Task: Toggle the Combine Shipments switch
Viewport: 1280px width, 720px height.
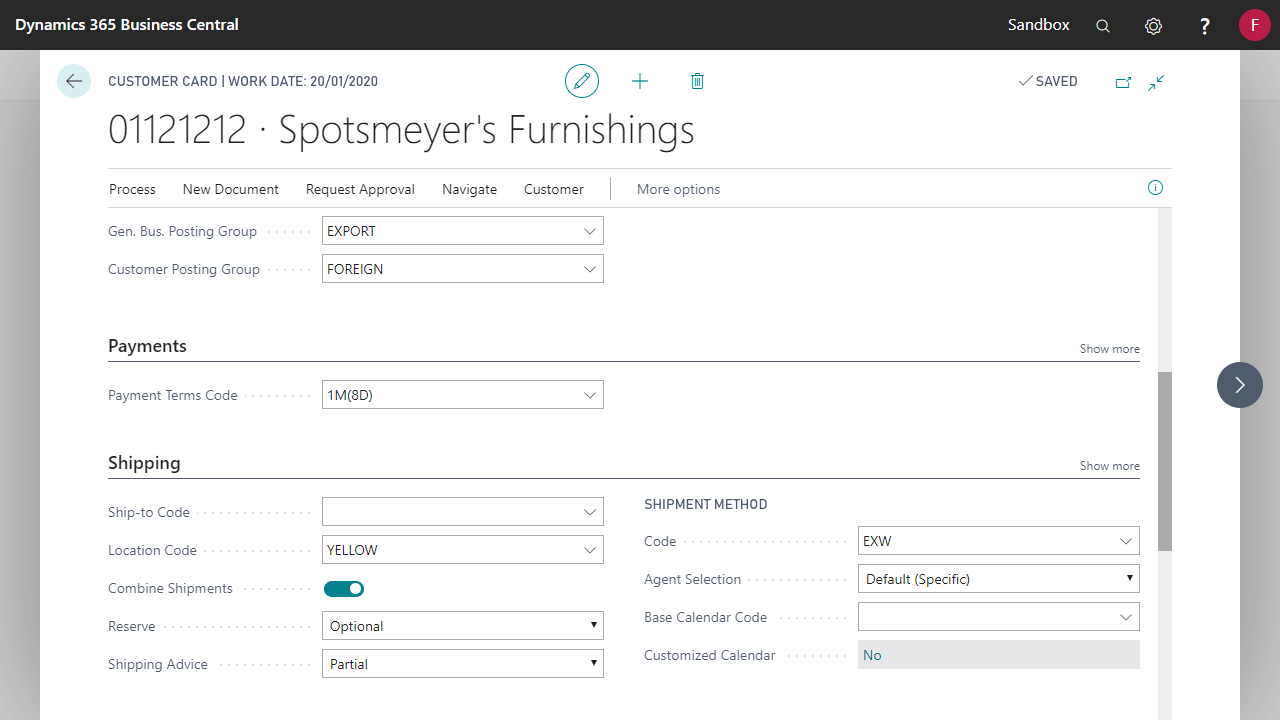Action: [x=344, y=589]
